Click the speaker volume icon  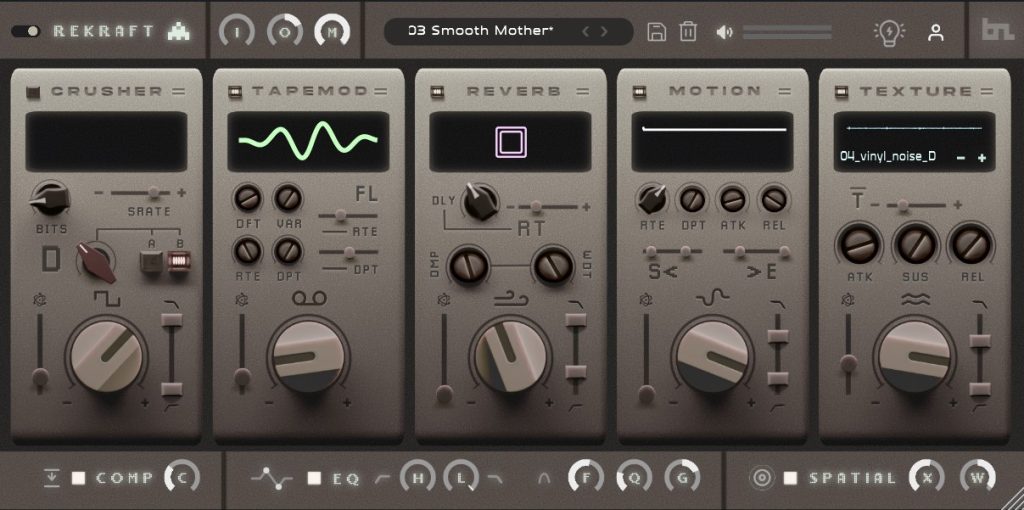tap(725, 32)
